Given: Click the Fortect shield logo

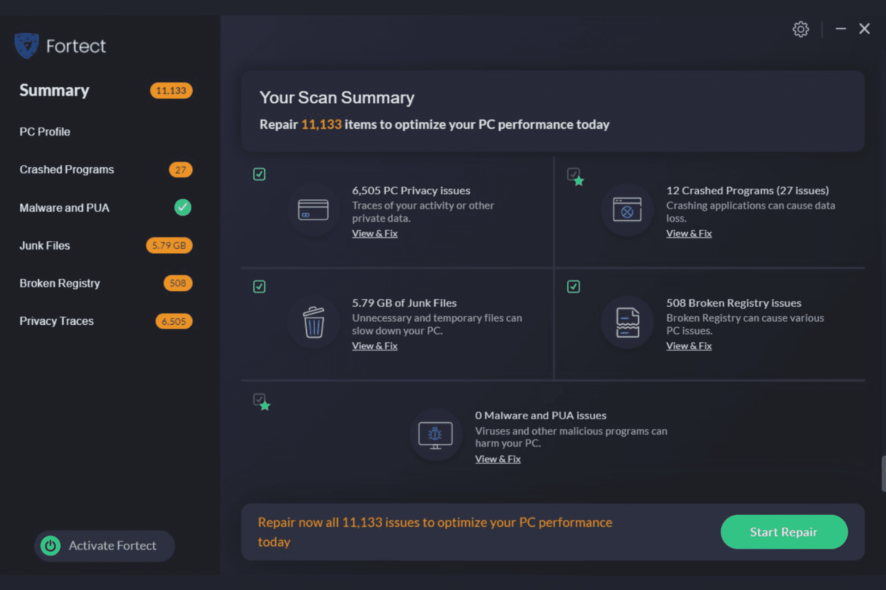Looking at the screenshot, I should point(27,46).
